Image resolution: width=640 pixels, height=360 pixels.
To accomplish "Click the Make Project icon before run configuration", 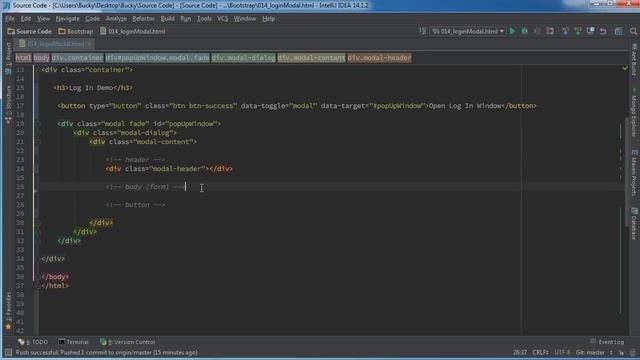I will (422, 31).
